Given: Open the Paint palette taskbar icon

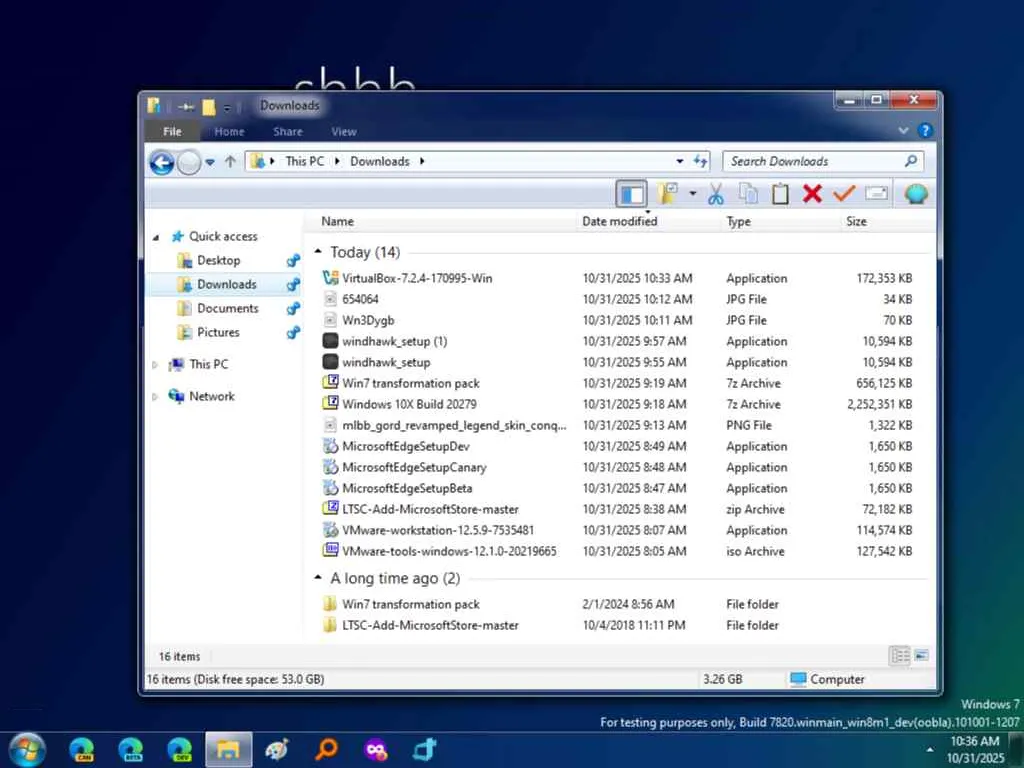Looking at the screenshot, I should click(277, 750).
